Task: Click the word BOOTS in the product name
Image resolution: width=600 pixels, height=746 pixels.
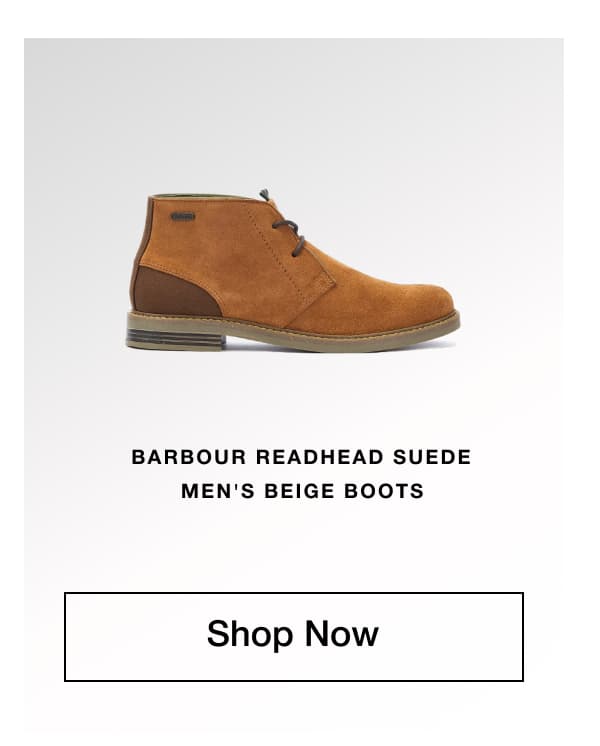Action: pos(384,491)
